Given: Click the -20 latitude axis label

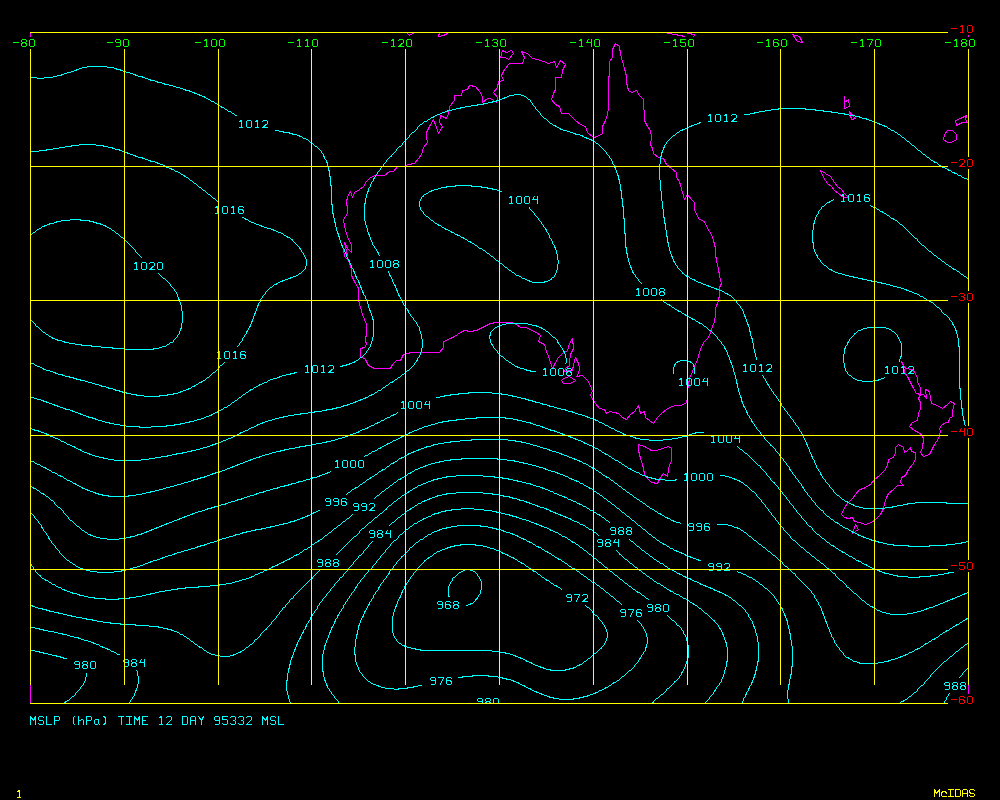Looking at the screenshot, I should (x=960, y=163).
